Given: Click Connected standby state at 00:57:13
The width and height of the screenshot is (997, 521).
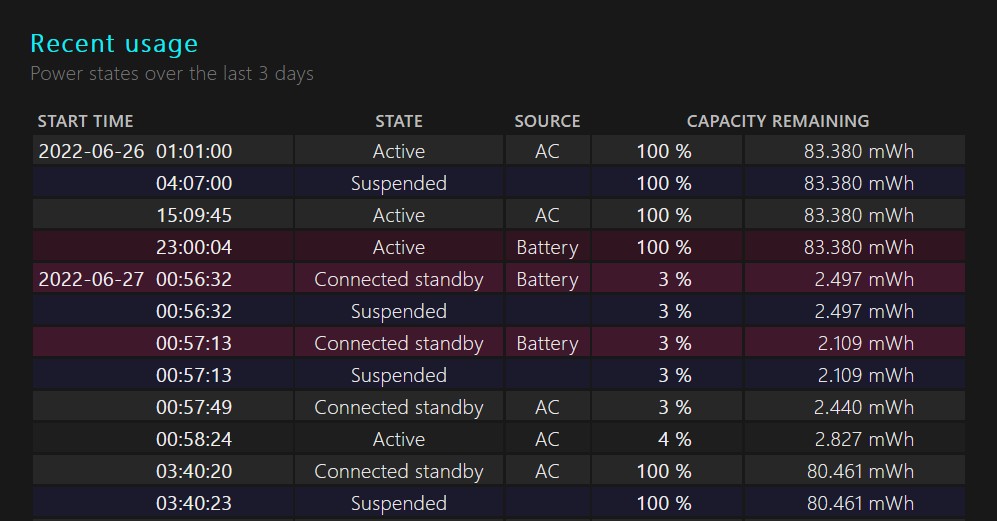Looking at the screenshot, I should click(x=399, y=343).
